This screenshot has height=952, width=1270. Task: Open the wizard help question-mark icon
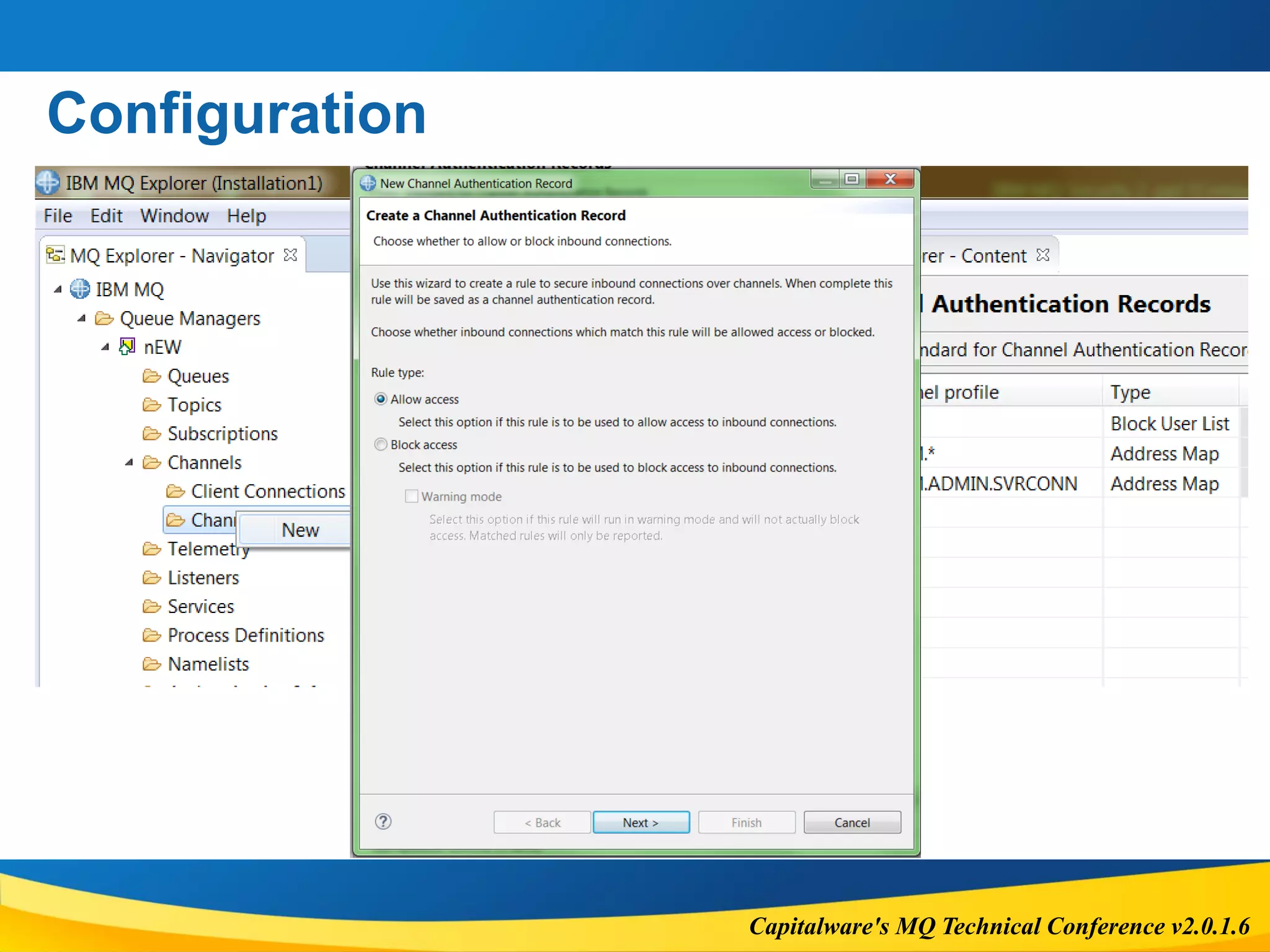tap(383, 822)
